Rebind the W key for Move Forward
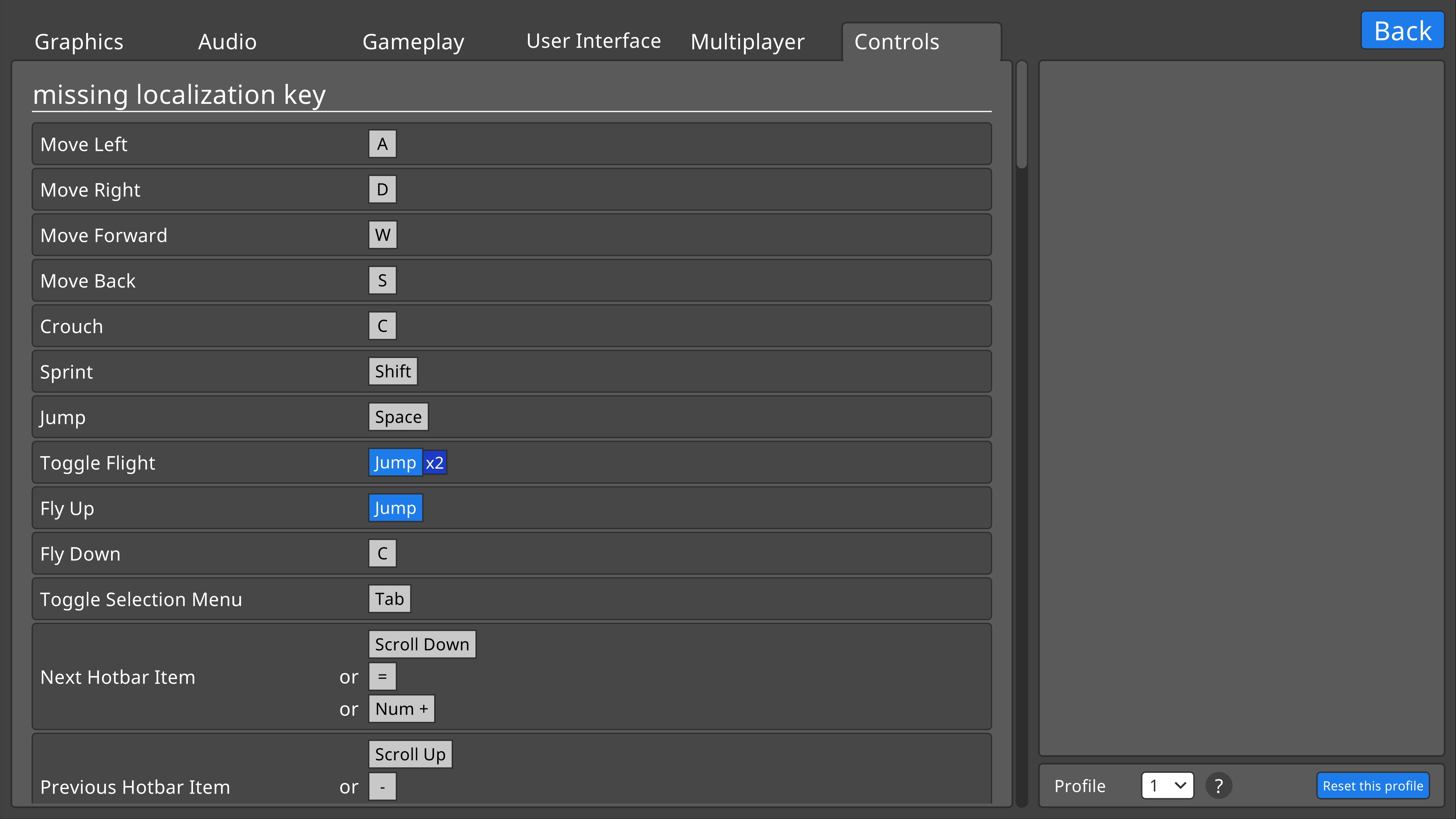This screenshot has width=1456, height=819. (382, 235)
